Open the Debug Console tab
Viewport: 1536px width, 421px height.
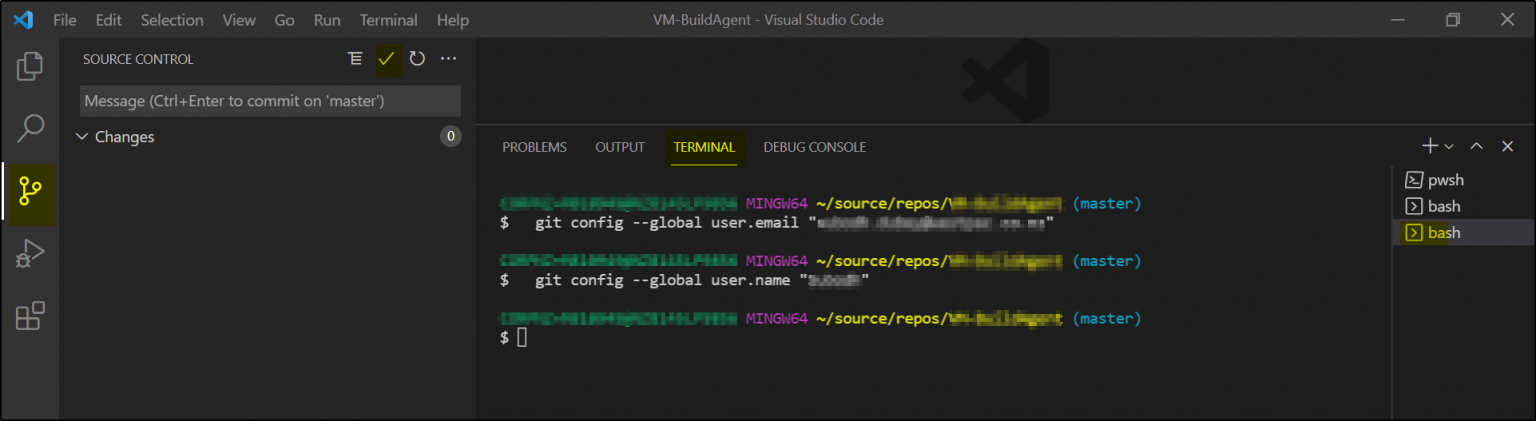click(814, 147)
